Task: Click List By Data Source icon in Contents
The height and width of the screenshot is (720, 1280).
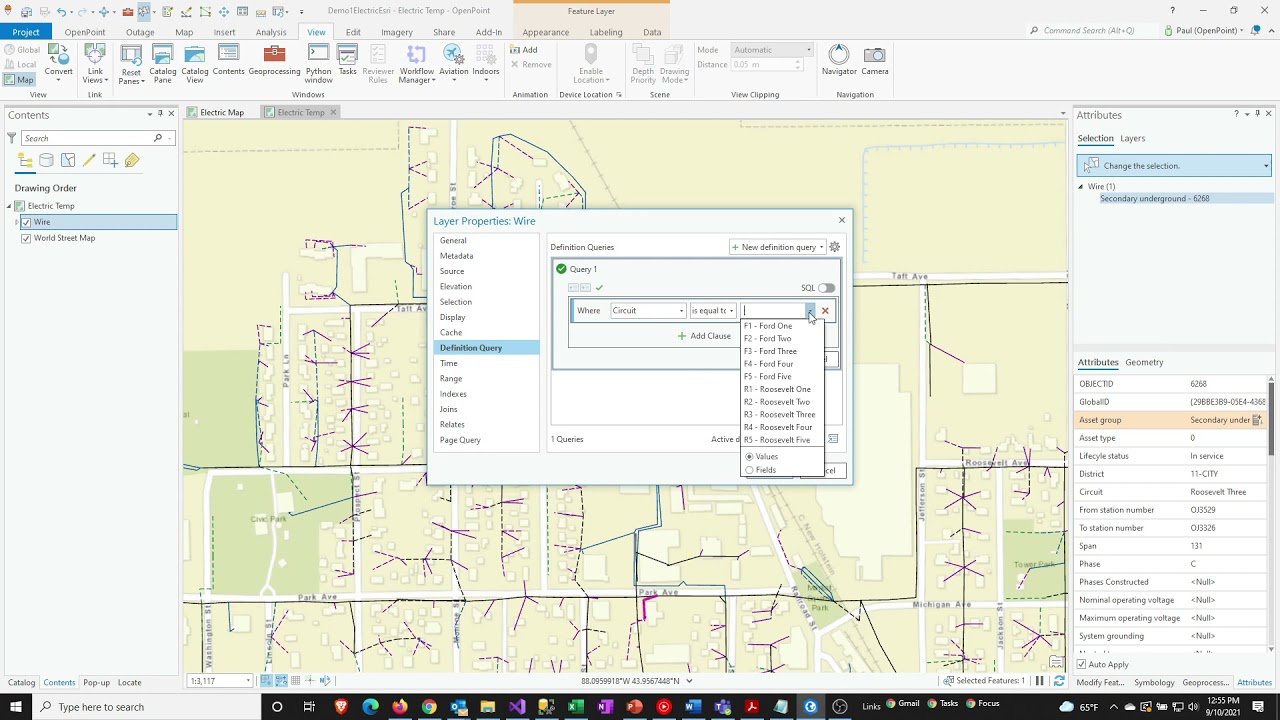Action: 46,160
